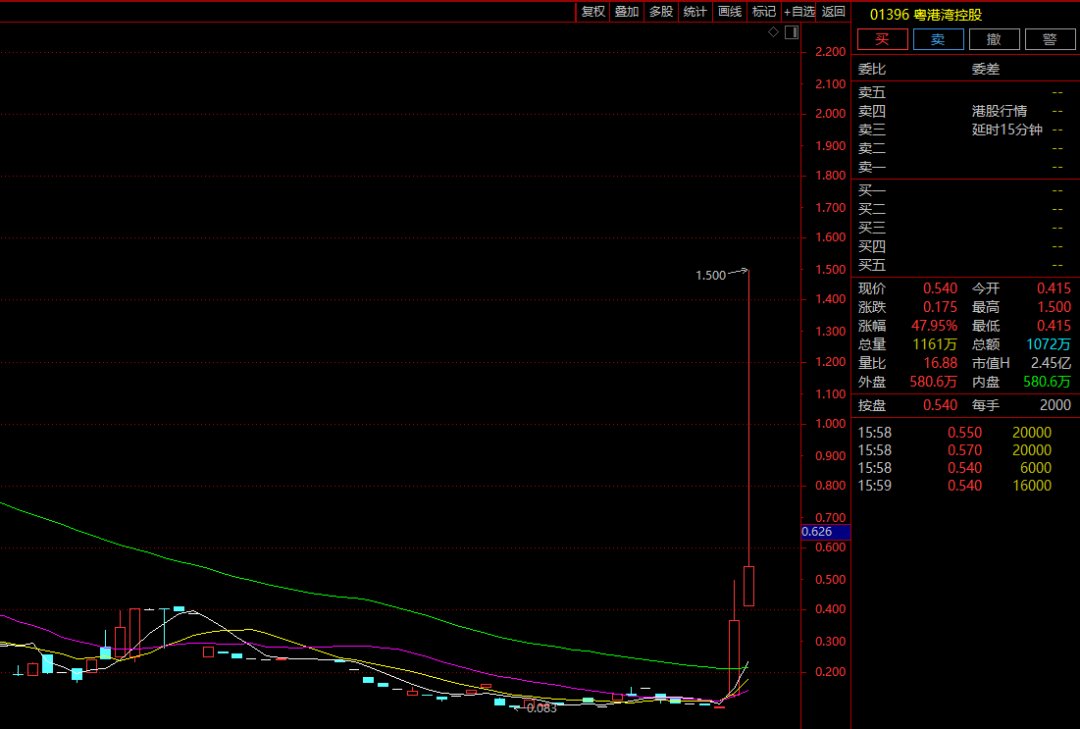Click the 2.200 price axis label

click(830, 52)
